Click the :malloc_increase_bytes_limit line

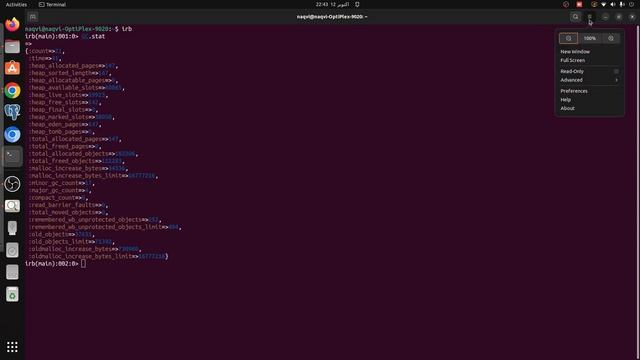click(x=93, y=176)
